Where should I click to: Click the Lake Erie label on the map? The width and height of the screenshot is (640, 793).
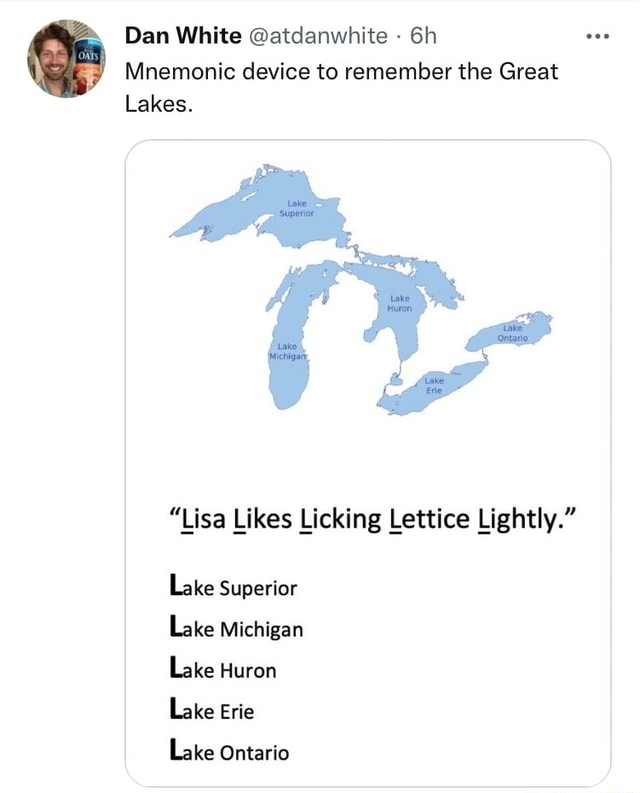pyautogui.click(x=434, y=388)
